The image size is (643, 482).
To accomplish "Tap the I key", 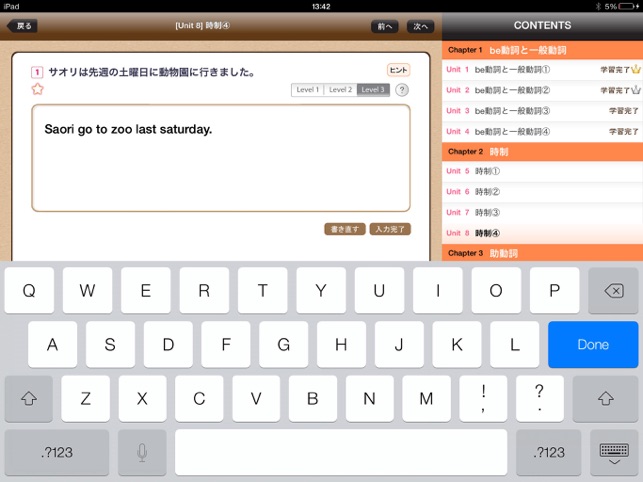I will point(438,290).
